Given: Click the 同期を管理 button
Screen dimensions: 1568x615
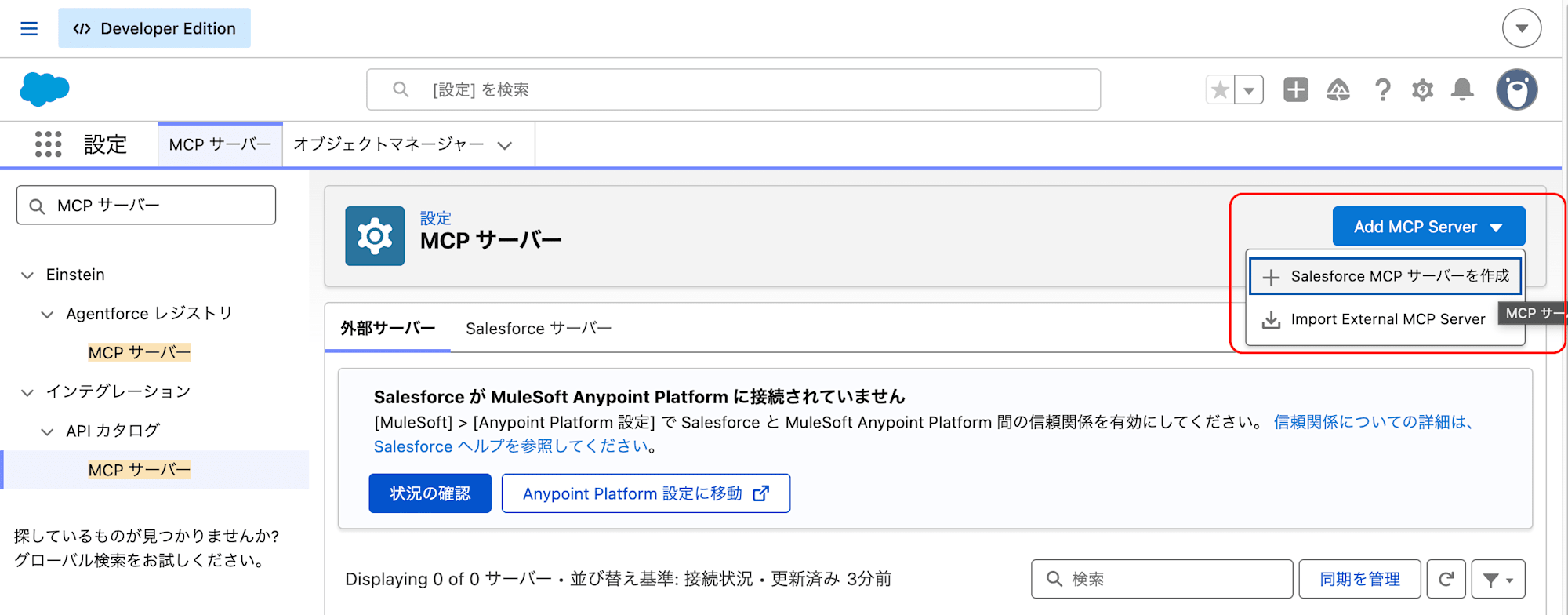Looking at the screenshot, I should tap(1359, 579).
